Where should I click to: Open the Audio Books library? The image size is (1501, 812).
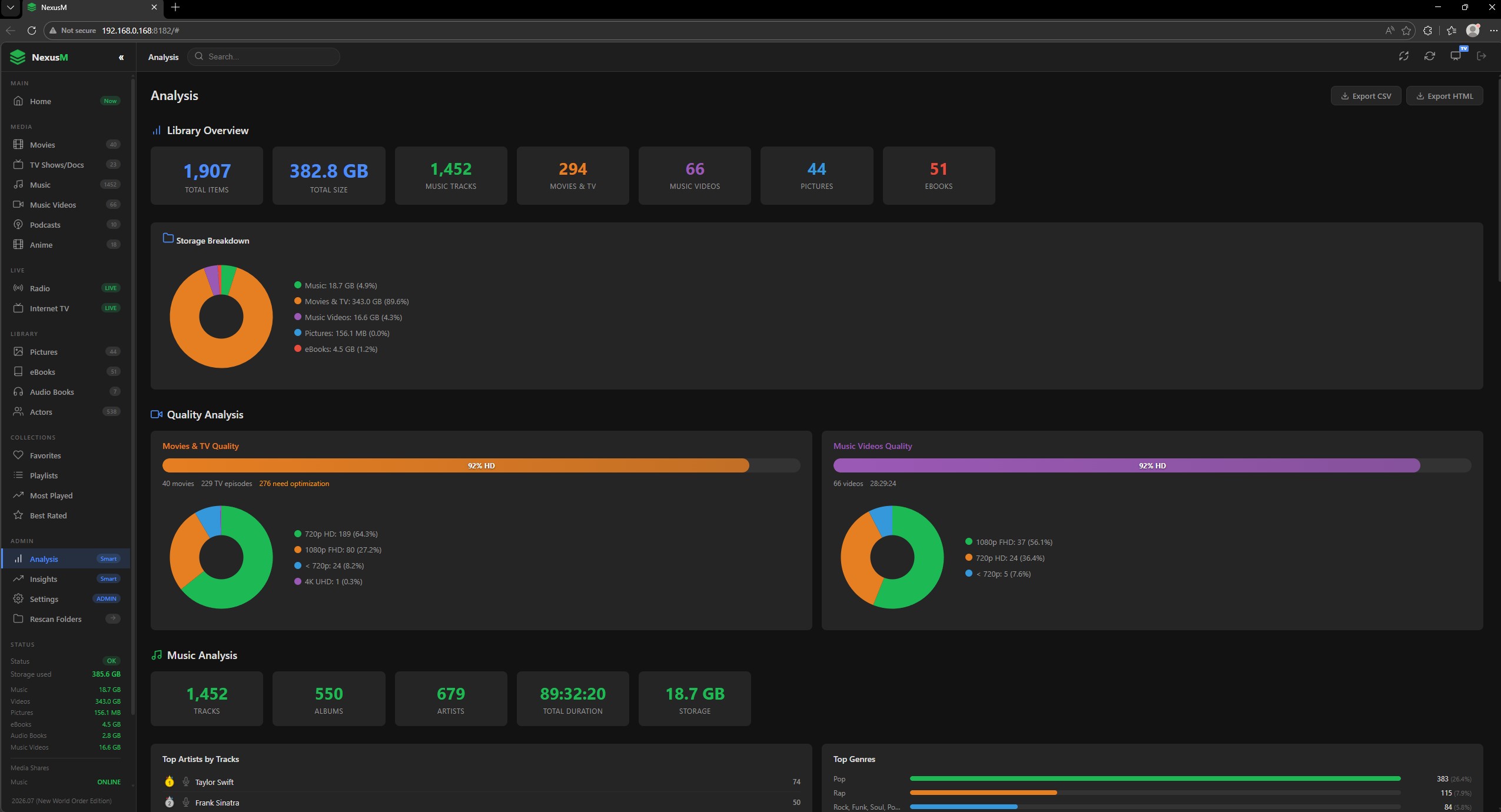coord(51,391)
